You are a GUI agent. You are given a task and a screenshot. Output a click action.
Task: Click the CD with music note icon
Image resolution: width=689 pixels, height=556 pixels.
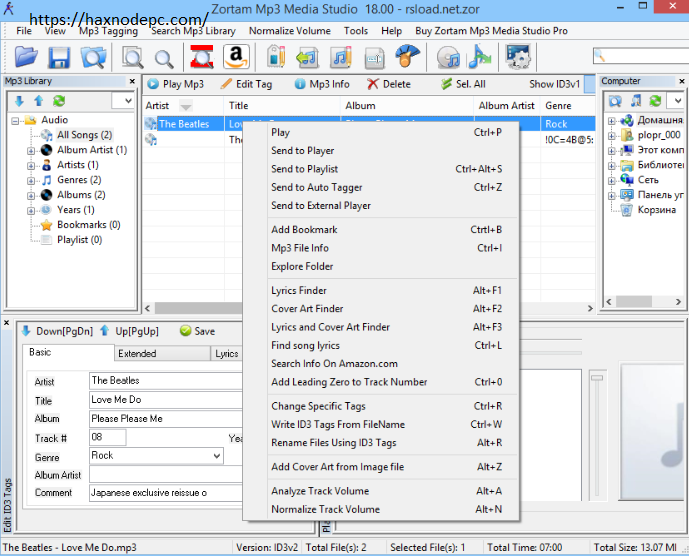[448, 58]
